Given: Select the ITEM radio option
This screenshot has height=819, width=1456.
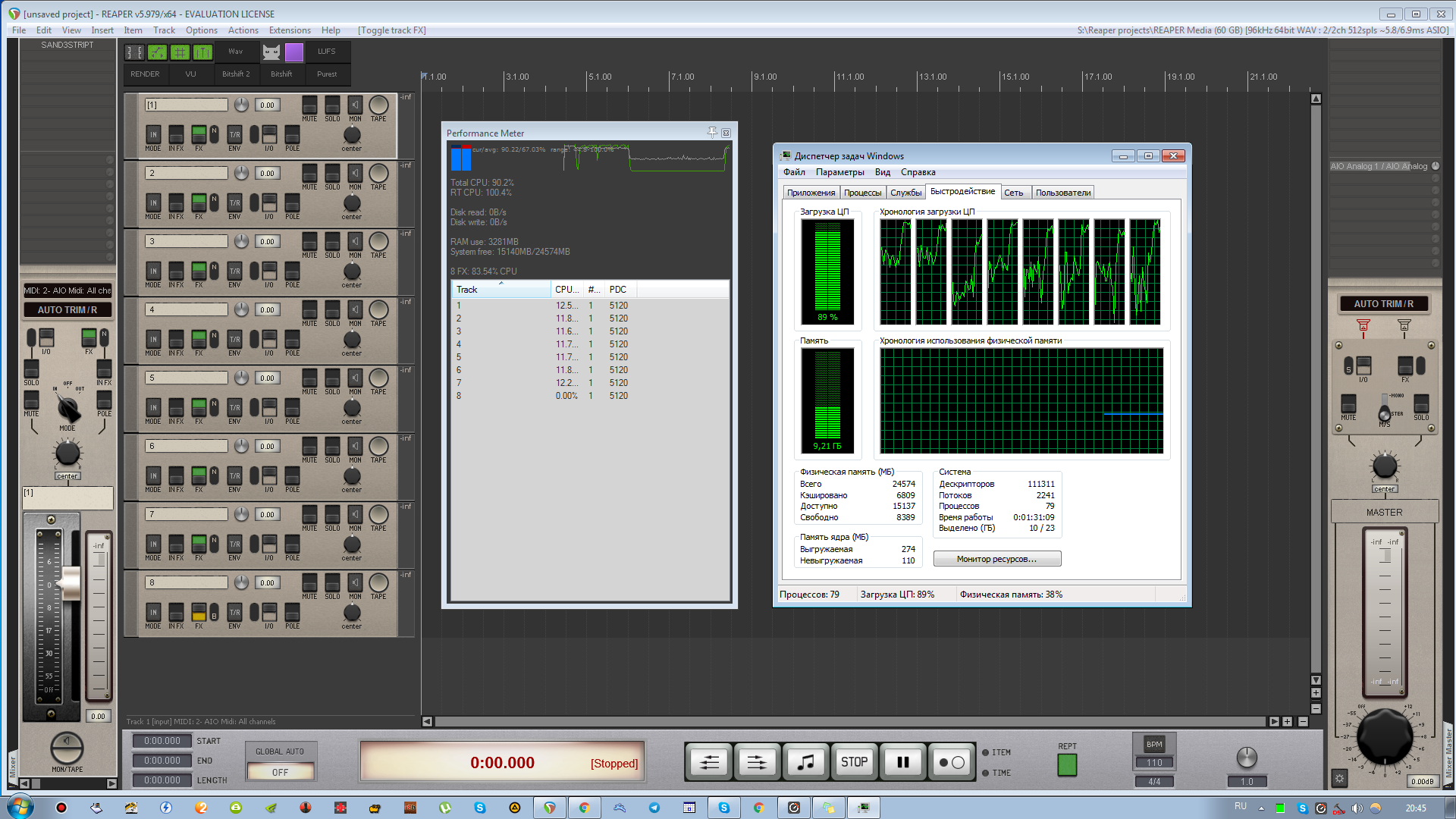Looking at the screenshot, I should [985, 752].
